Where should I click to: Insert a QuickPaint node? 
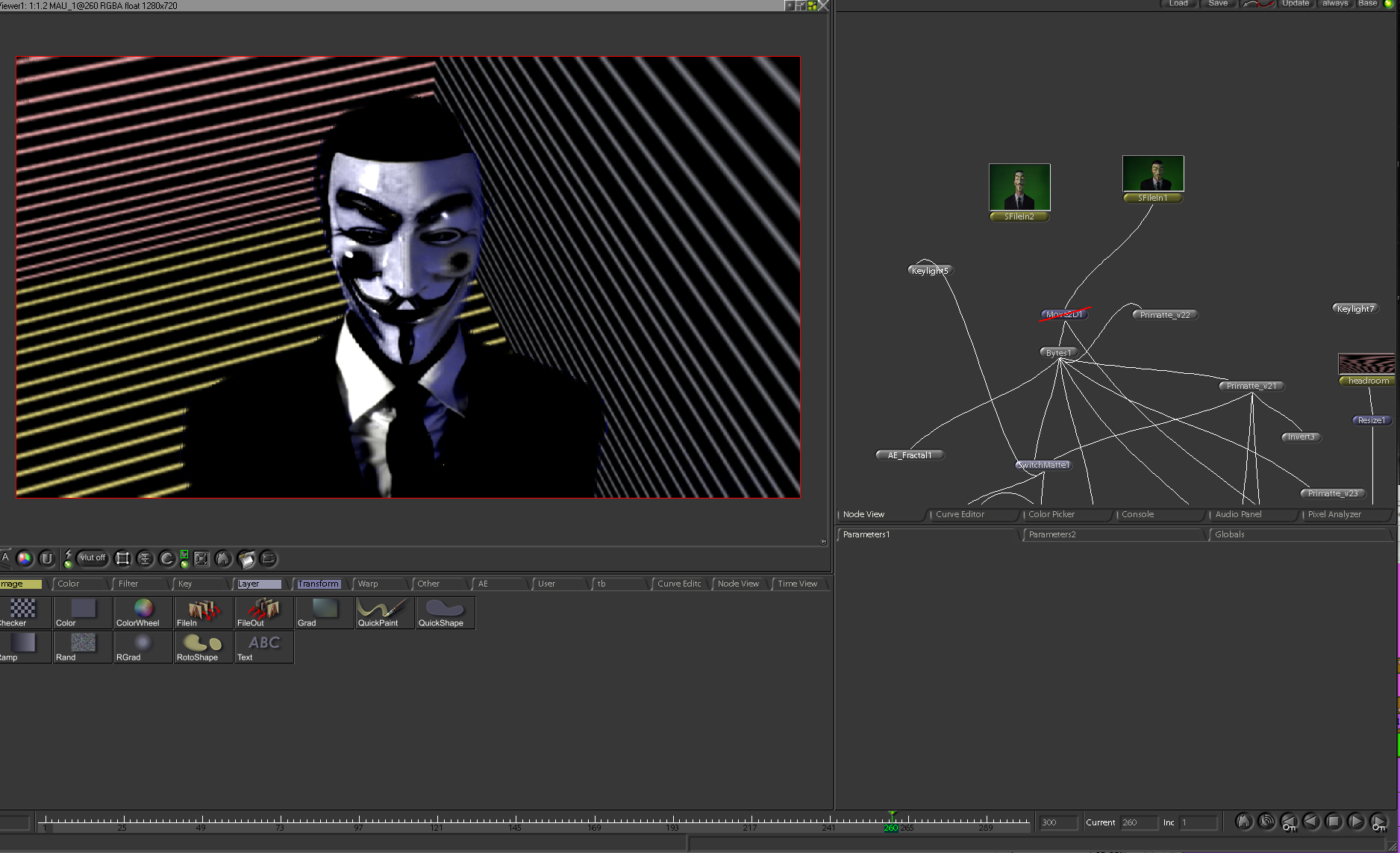coord(385,613)
